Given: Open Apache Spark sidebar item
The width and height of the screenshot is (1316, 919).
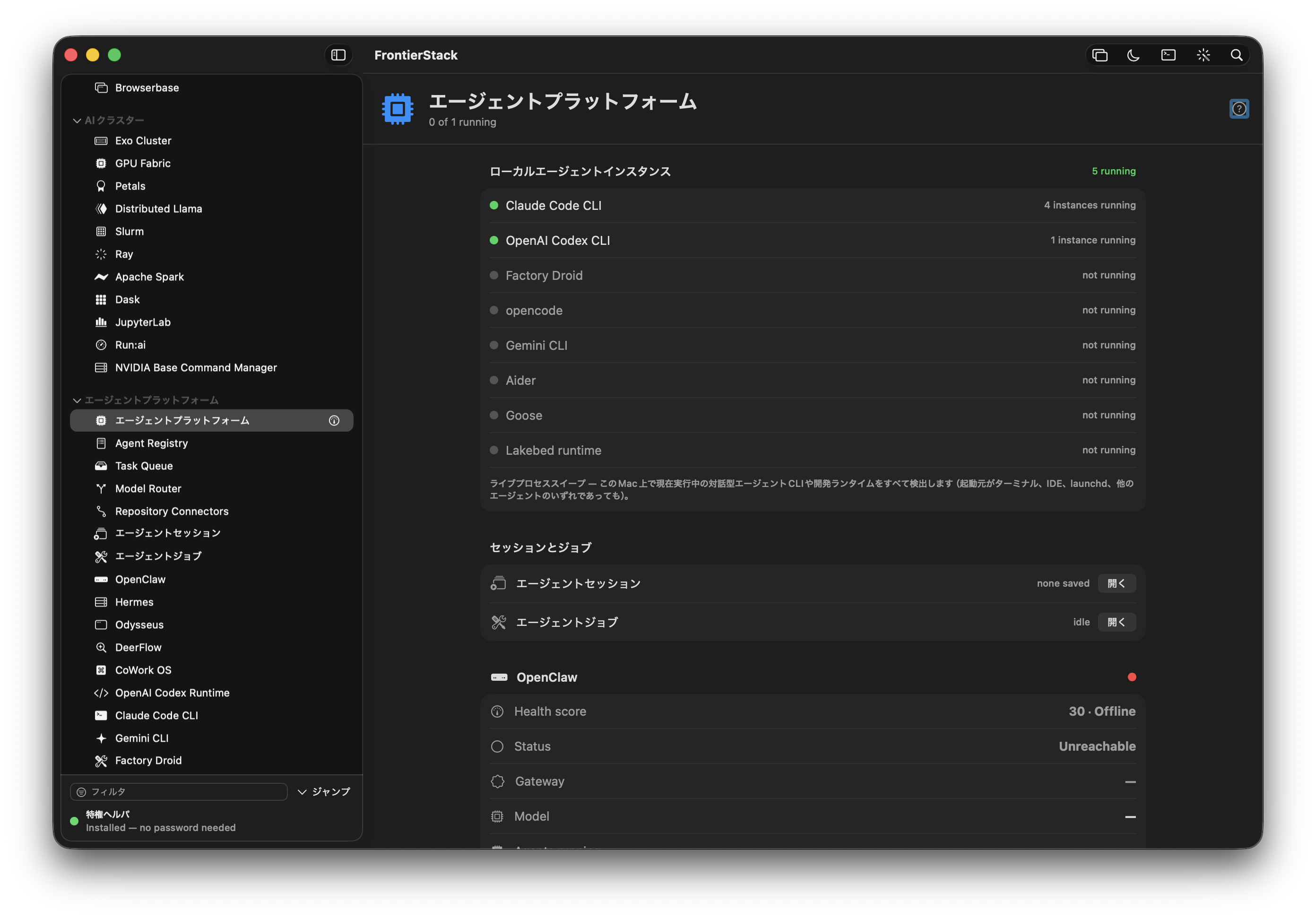Looking at the screenshot, I should pyautogui.click(x=211, y=277).
